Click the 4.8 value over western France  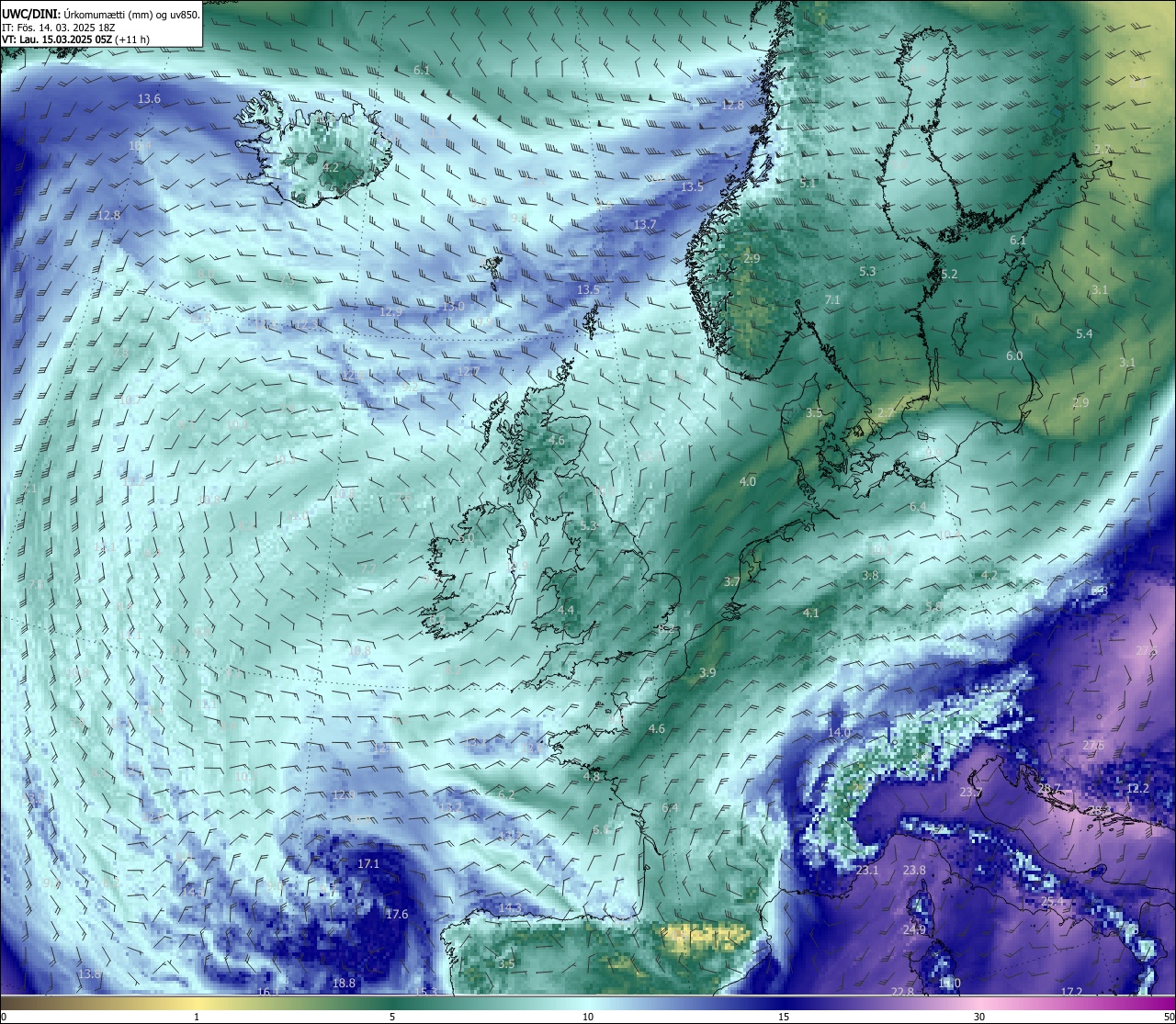[592, 776]
